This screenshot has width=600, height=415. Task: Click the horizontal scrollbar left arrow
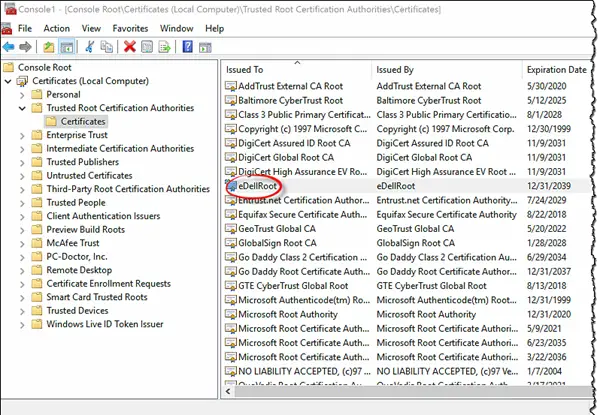[228, 392]
